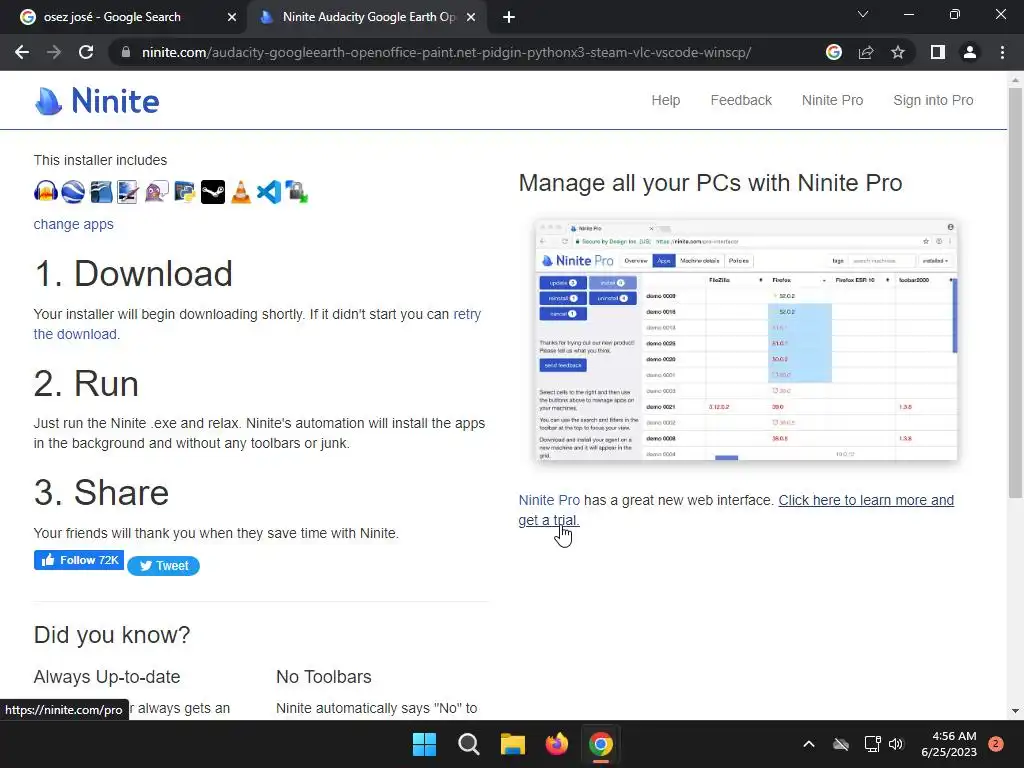The image size is (1024, 768).
Task: Click the Google icon in address bar
Action: coord(834,52)
